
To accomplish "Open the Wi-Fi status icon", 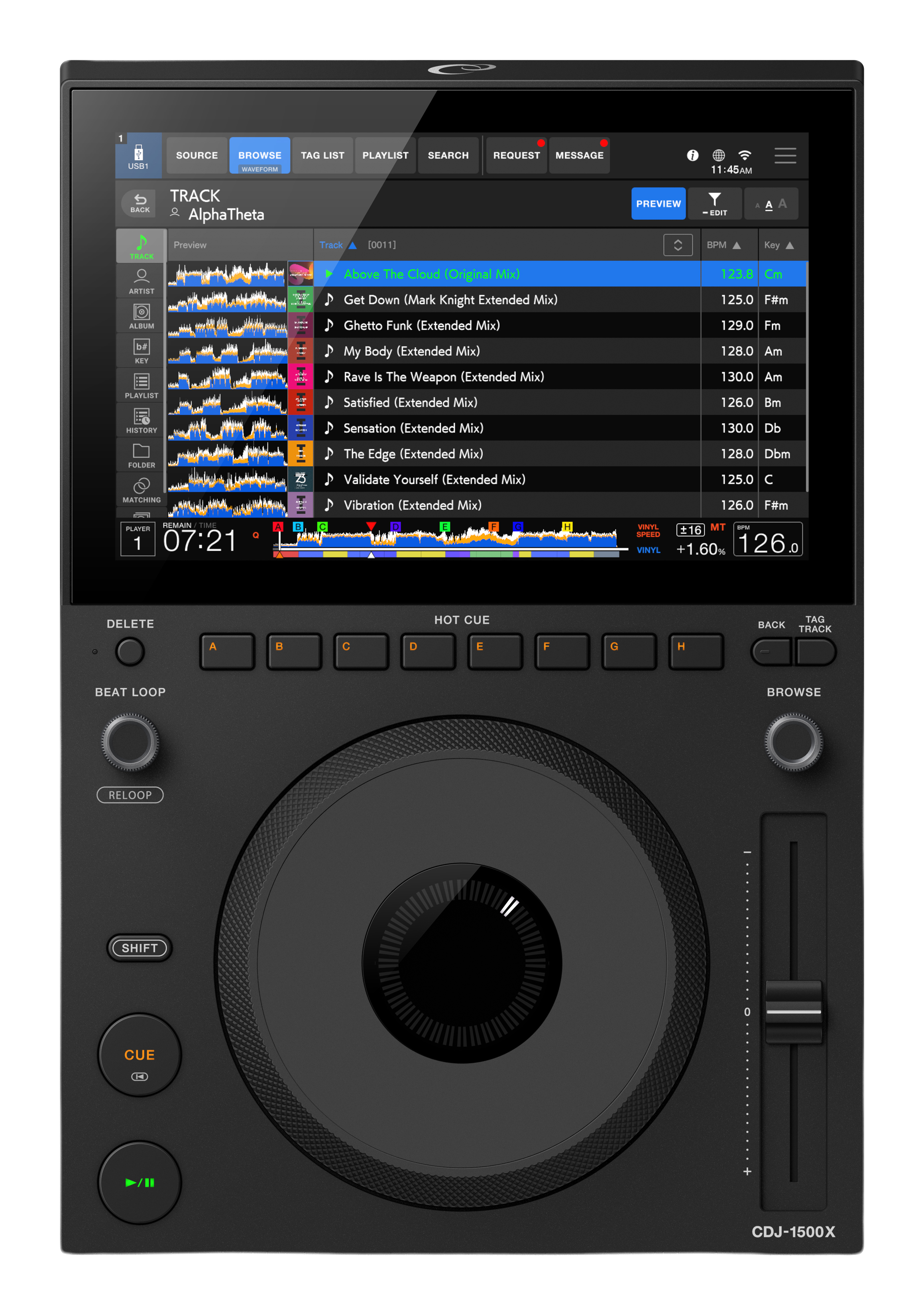I will pyautogui.click(x=744, y=155).
